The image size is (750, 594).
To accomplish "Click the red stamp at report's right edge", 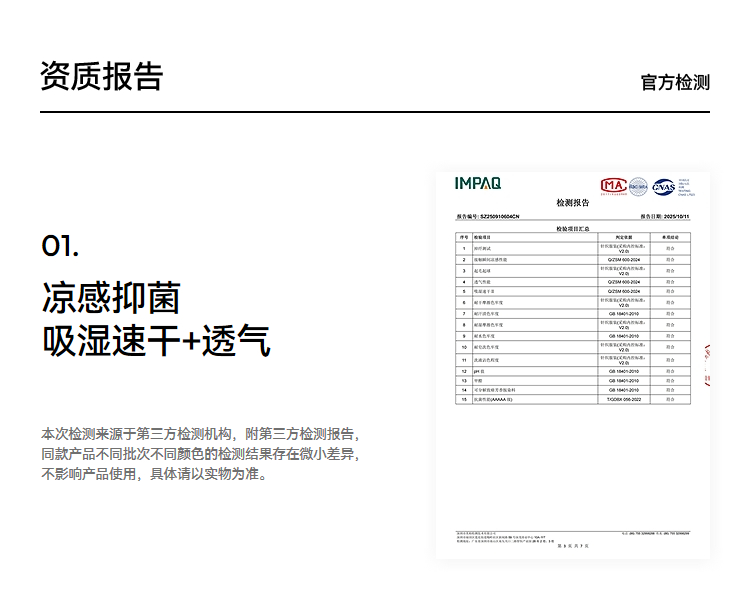I will (x=707, y=364).
